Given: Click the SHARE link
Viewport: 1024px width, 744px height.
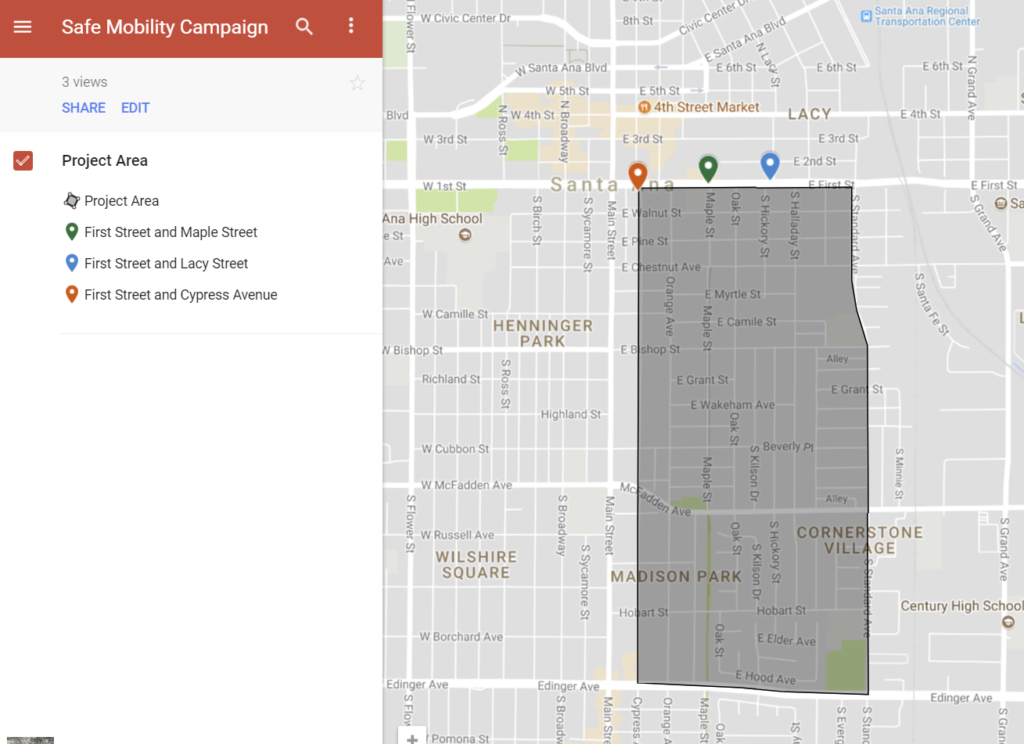Looking at the screenshot, I should pos(84,108).
